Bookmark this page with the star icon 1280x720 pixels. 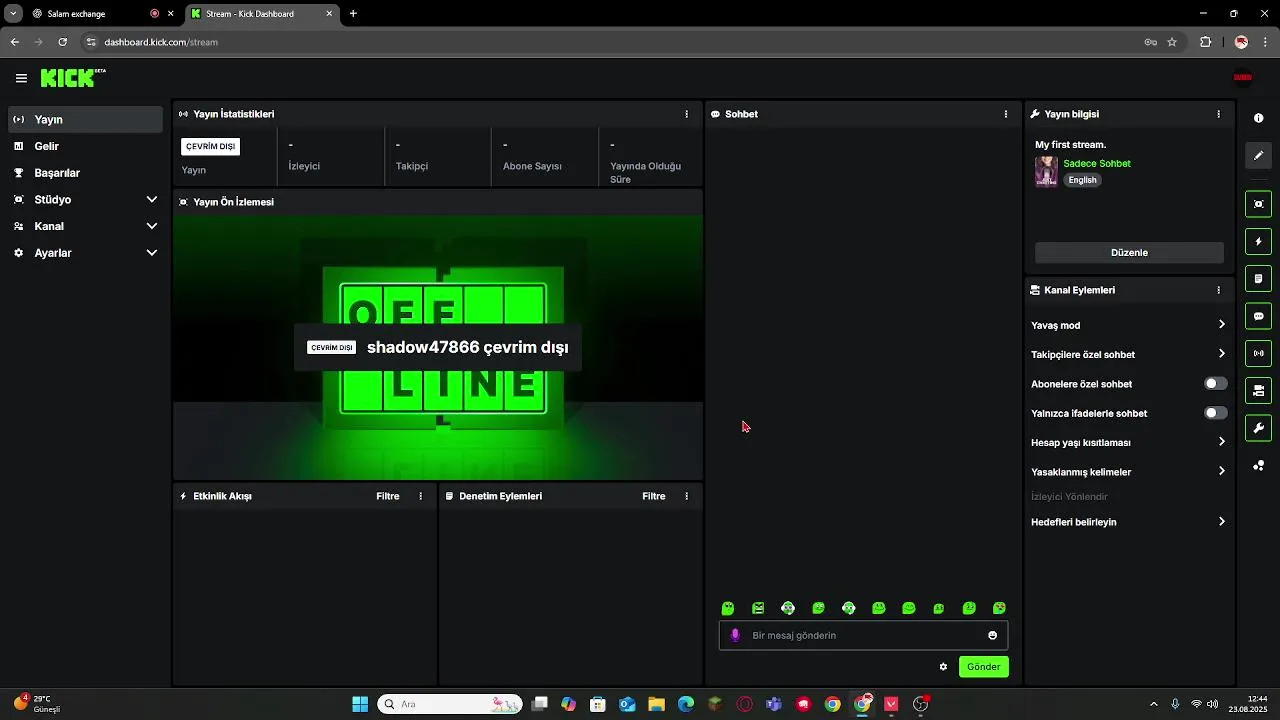[1172, 42]
